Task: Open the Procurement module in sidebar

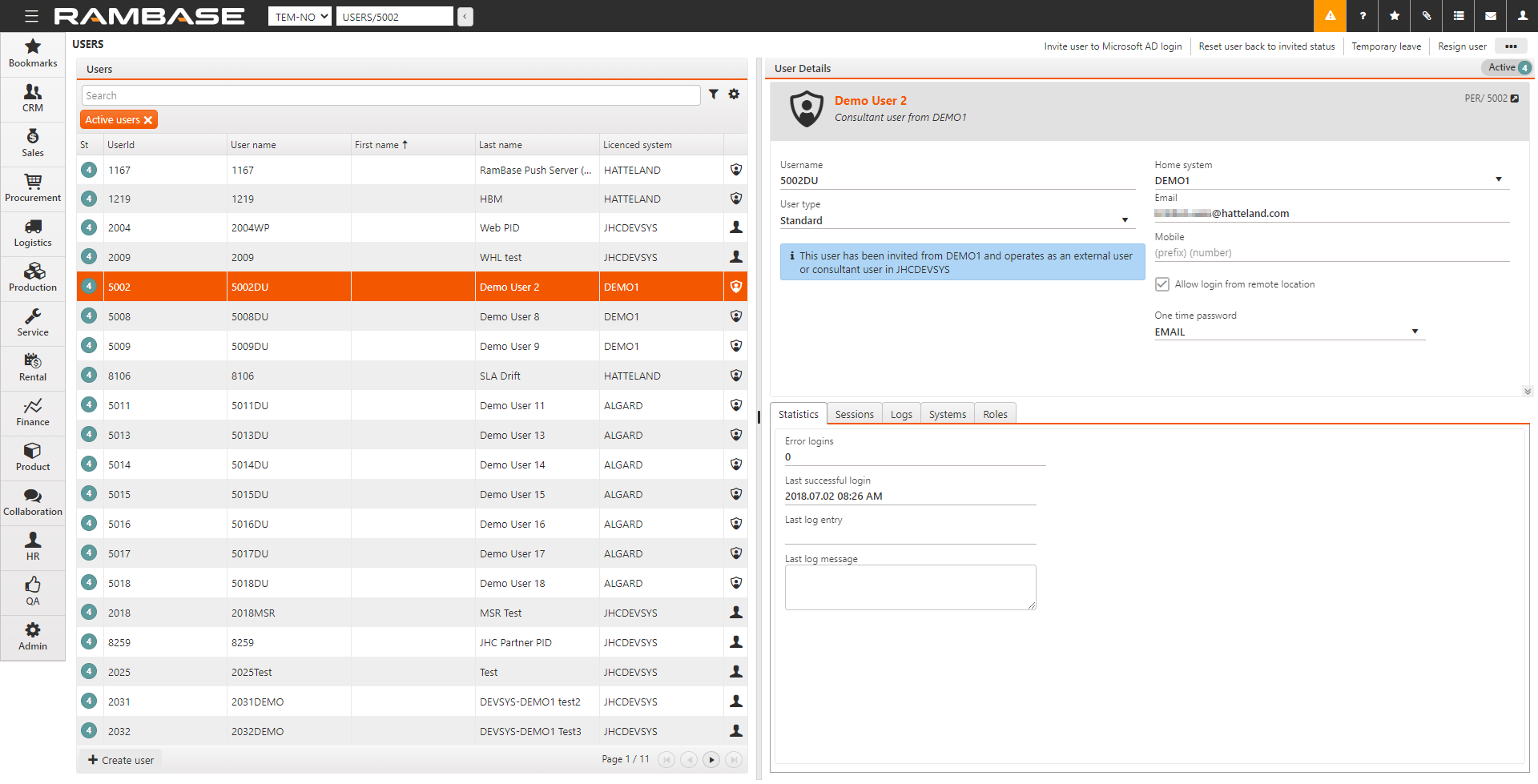Action: tap(33, 188)
